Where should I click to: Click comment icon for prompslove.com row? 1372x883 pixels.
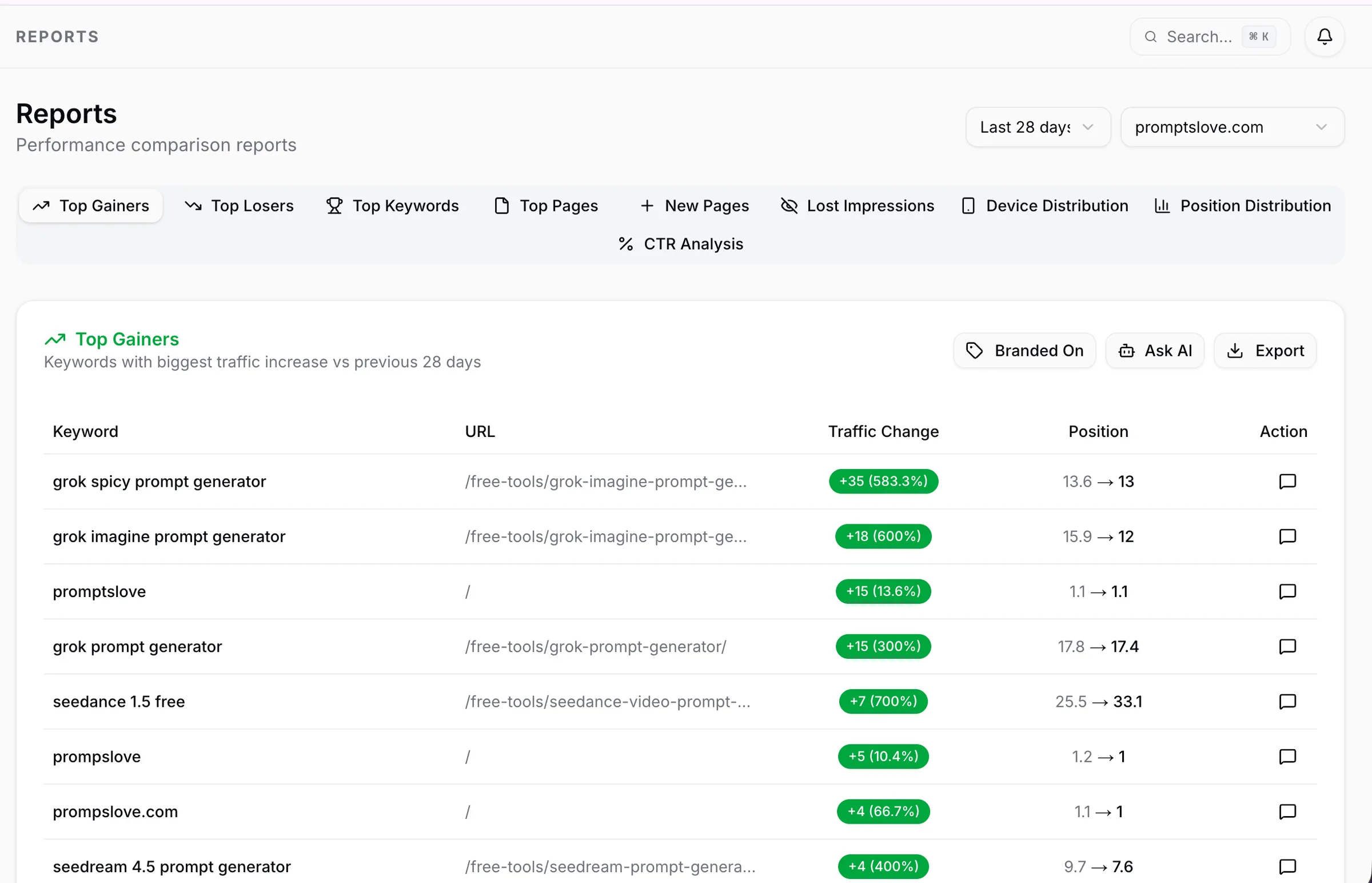(x=1287, y=812)
